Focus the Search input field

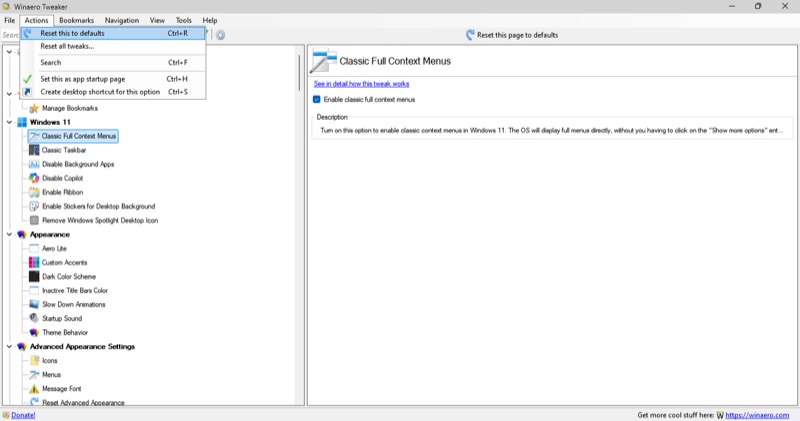pos(10,35)
